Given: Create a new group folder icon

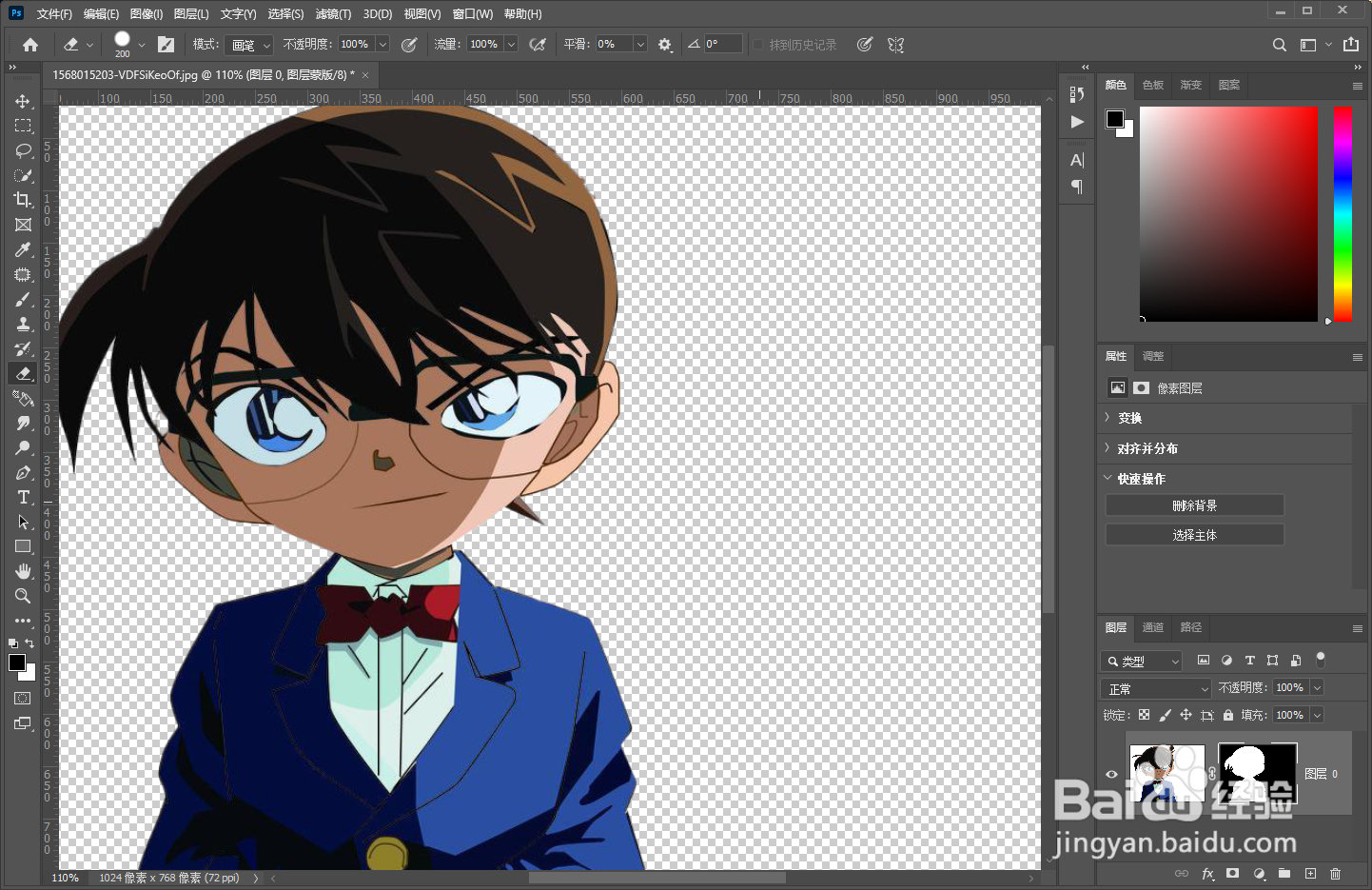Looking at the screenshot, I should click(1284, 873).
